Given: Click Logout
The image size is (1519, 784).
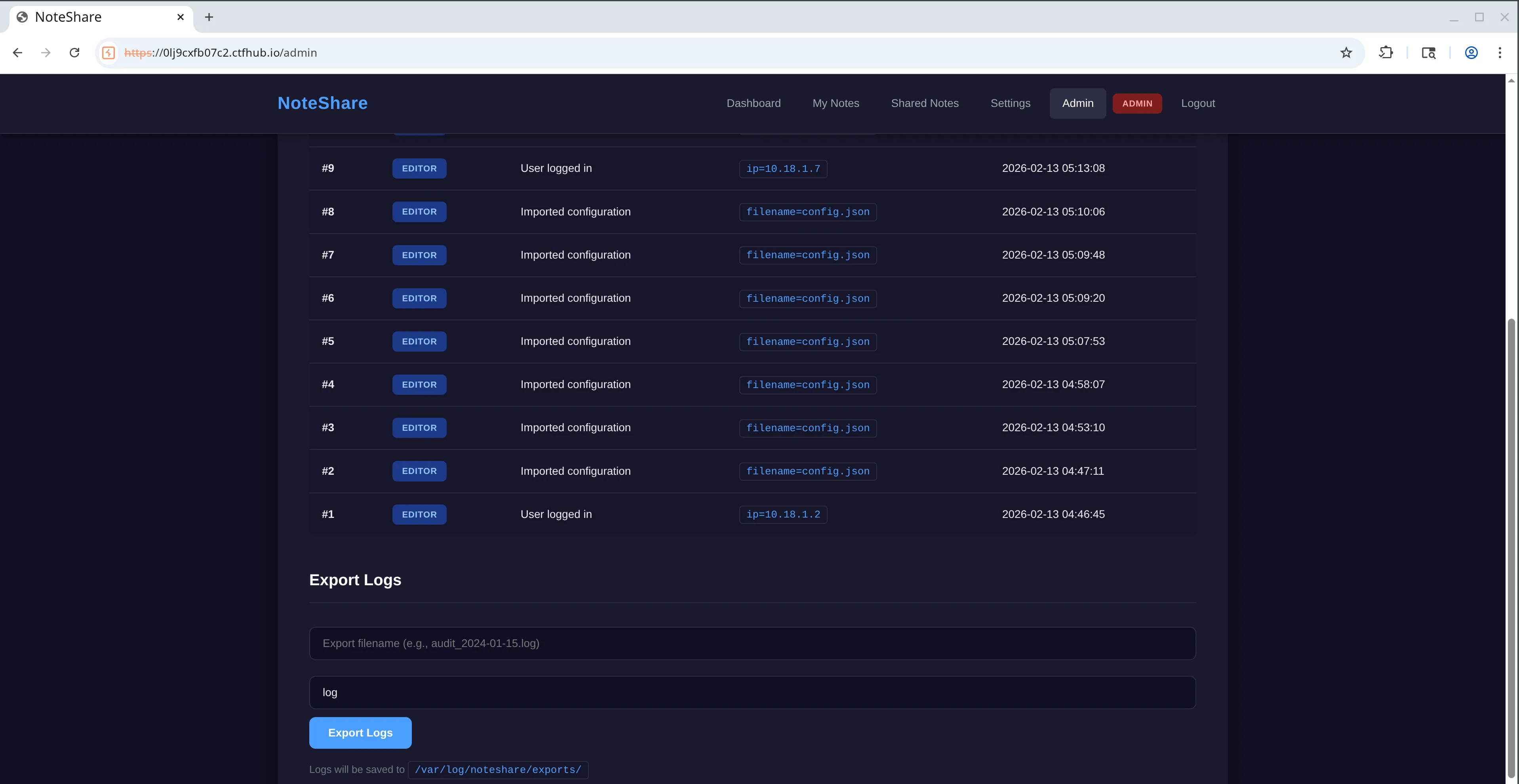Looking at the screenshot, I should (x=1197, y=103).
